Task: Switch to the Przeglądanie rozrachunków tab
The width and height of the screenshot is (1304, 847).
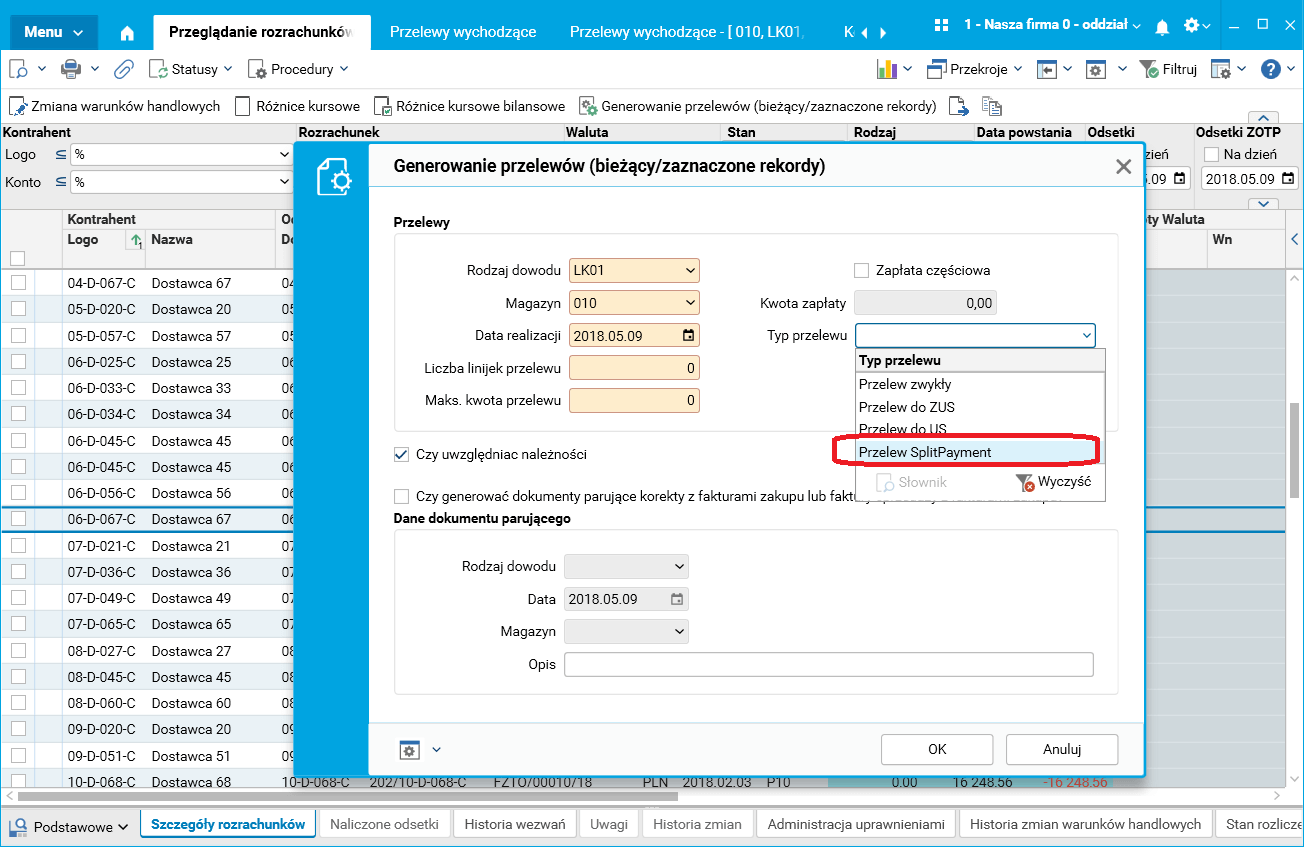Action: tap(261, 32)
